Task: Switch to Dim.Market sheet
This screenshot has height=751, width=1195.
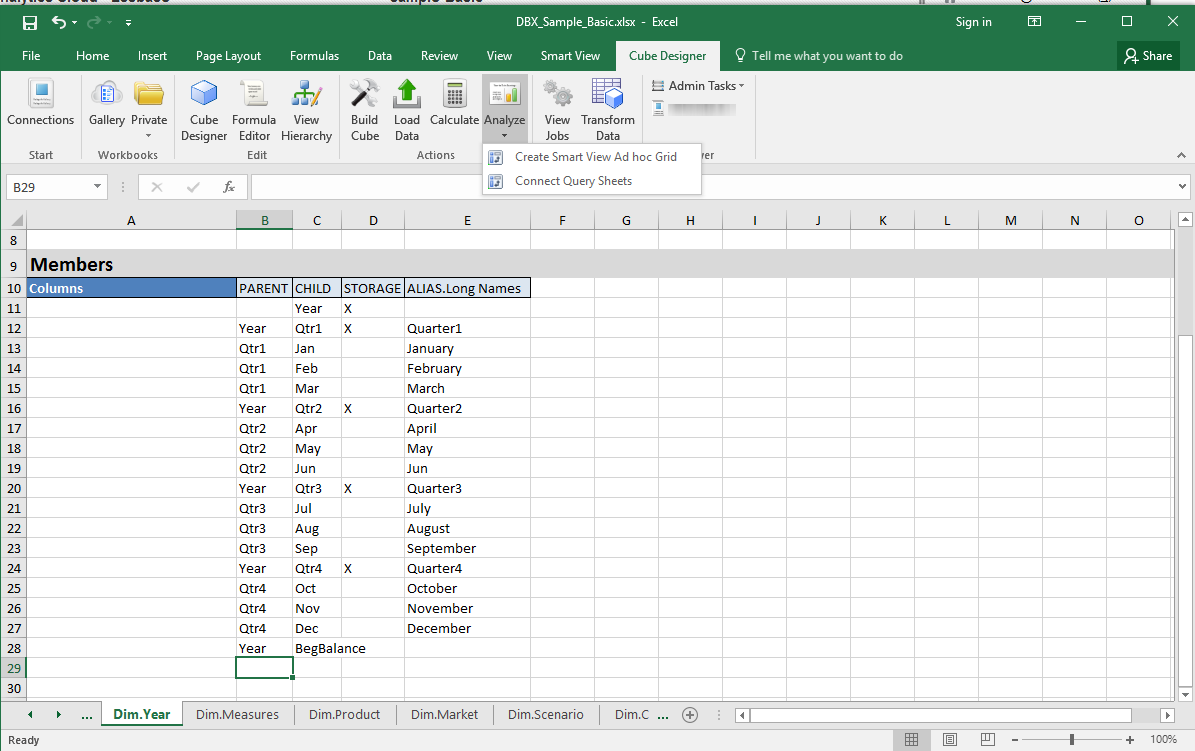Action: pos(444,714)
